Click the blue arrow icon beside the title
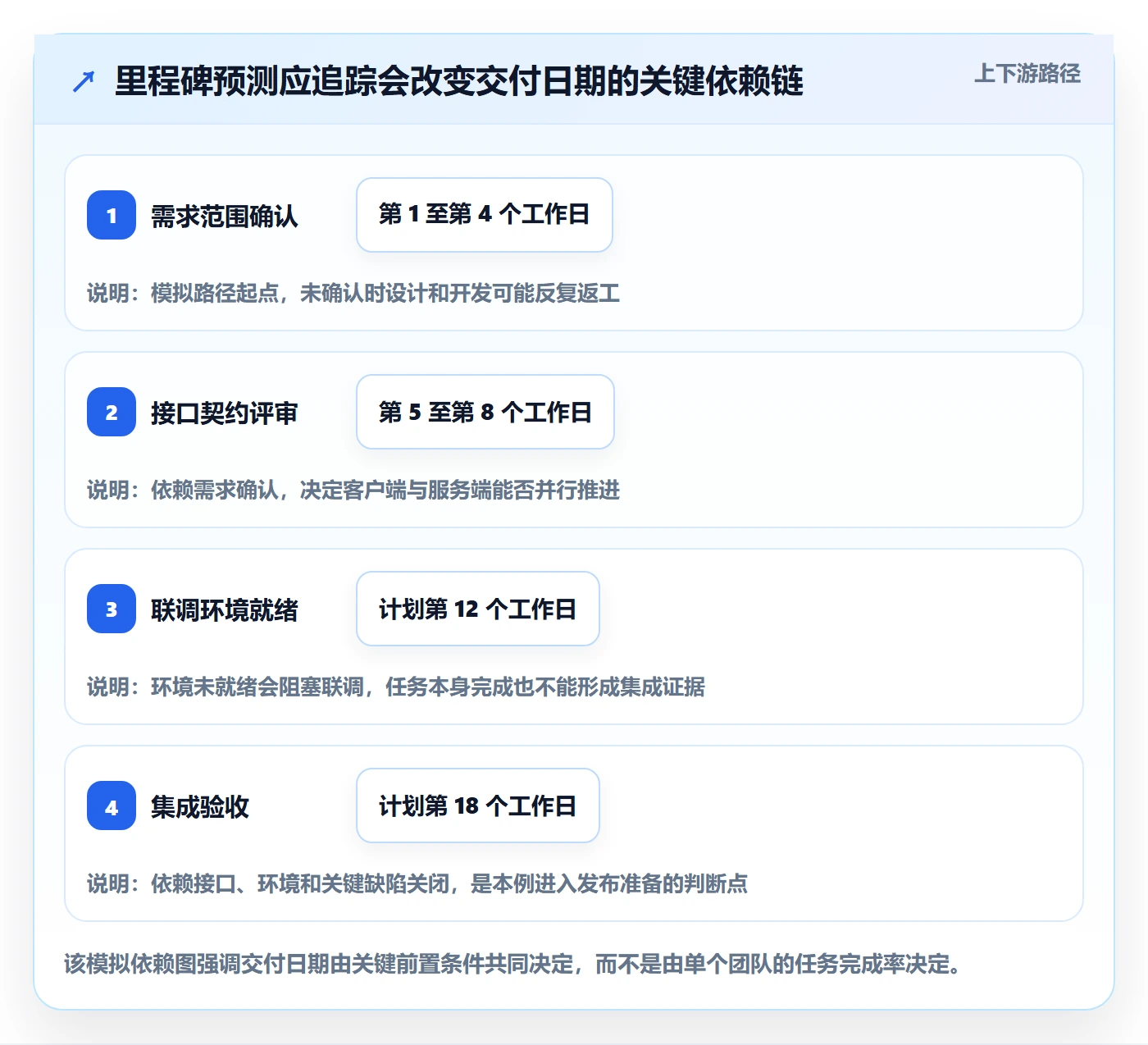The image size is (1148, 1045). 84,81
